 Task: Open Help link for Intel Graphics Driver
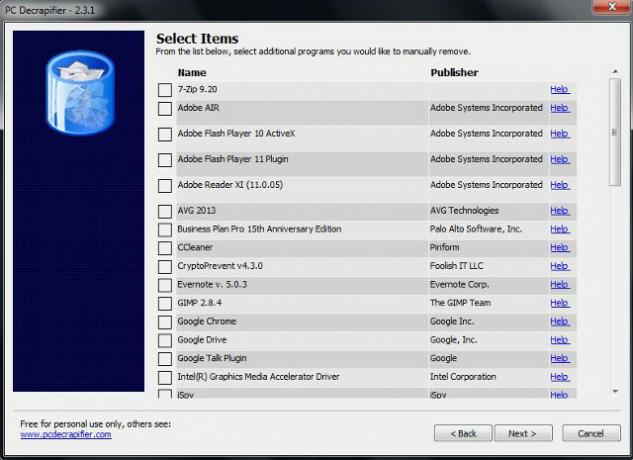pyautogui.click(x=560, y=377)
